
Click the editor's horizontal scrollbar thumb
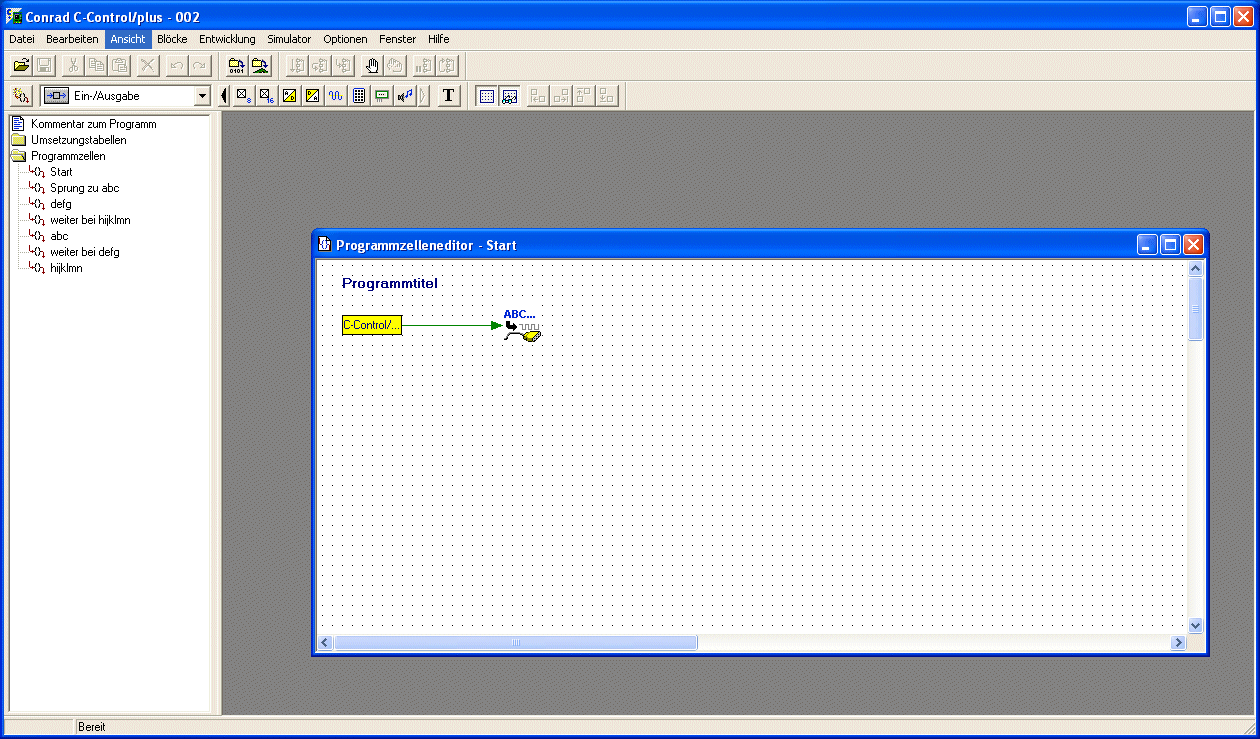tap(516, 642)
